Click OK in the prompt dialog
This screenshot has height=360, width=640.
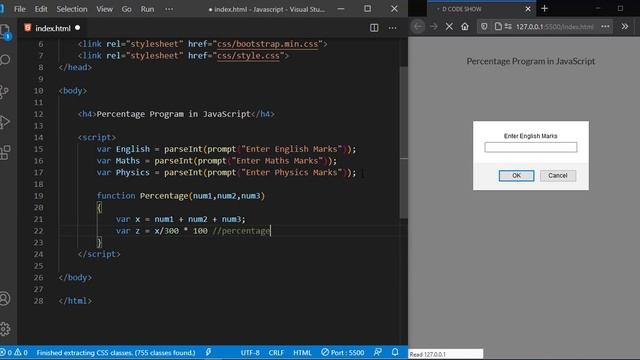(x=516, y=176)
